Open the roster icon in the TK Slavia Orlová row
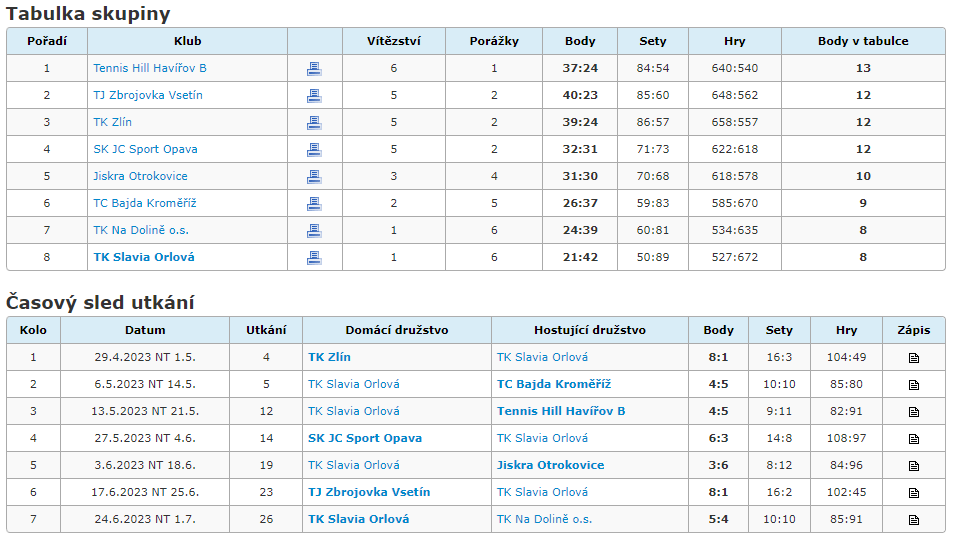The width and height of the screenshot is (953, 541). (x=314, y=258)
